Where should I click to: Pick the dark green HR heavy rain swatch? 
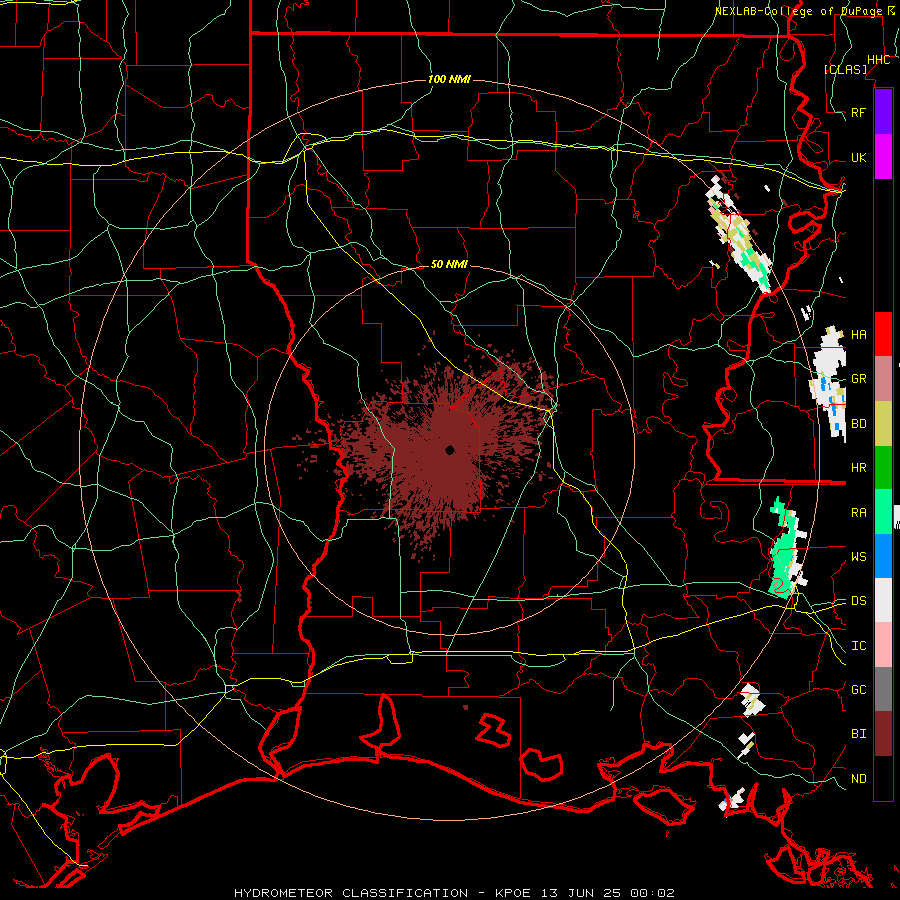pyautogui.click(x=883, y=468)
